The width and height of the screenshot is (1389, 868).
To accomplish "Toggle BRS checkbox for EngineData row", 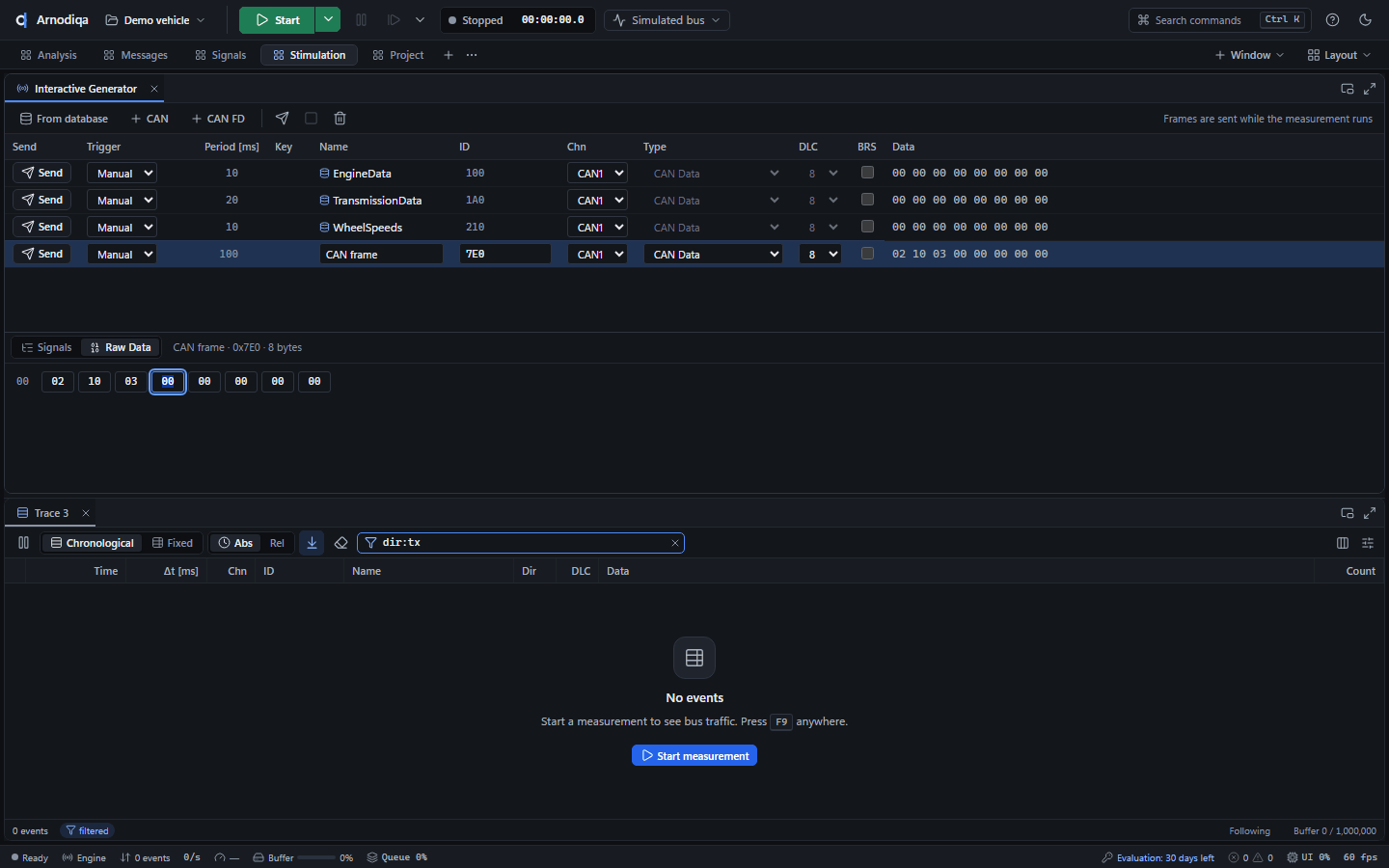I will pos(867,173).
